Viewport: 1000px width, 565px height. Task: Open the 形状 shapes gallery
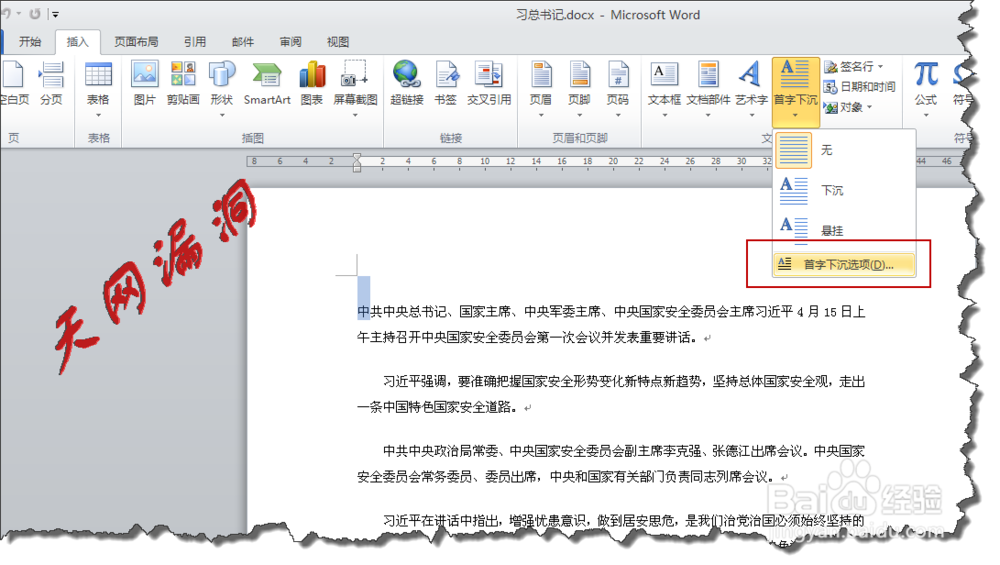click(221, 89)
